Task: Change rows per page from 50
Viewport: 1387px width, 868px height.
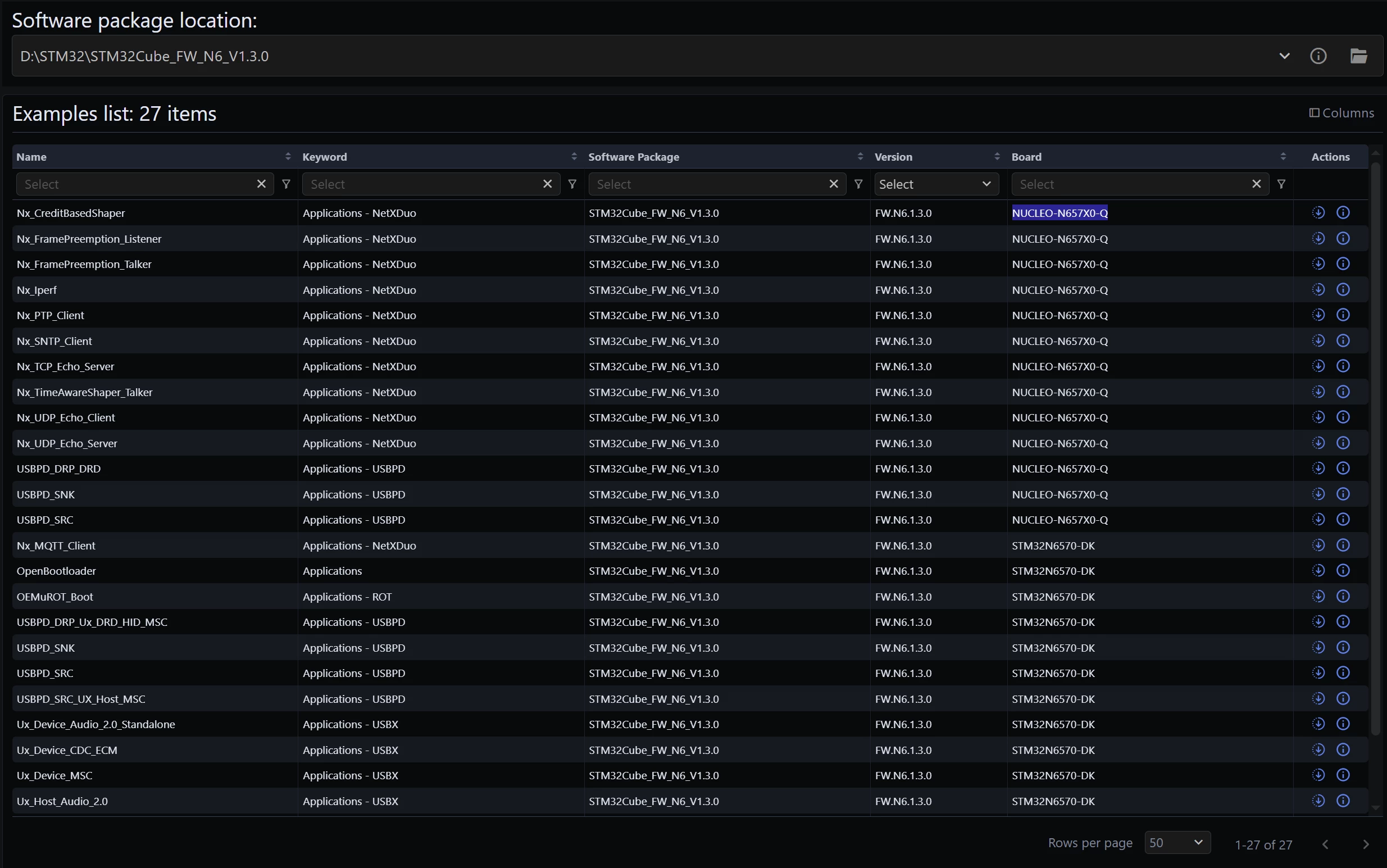Action: pyautogui.click(x=1177, y=843)
